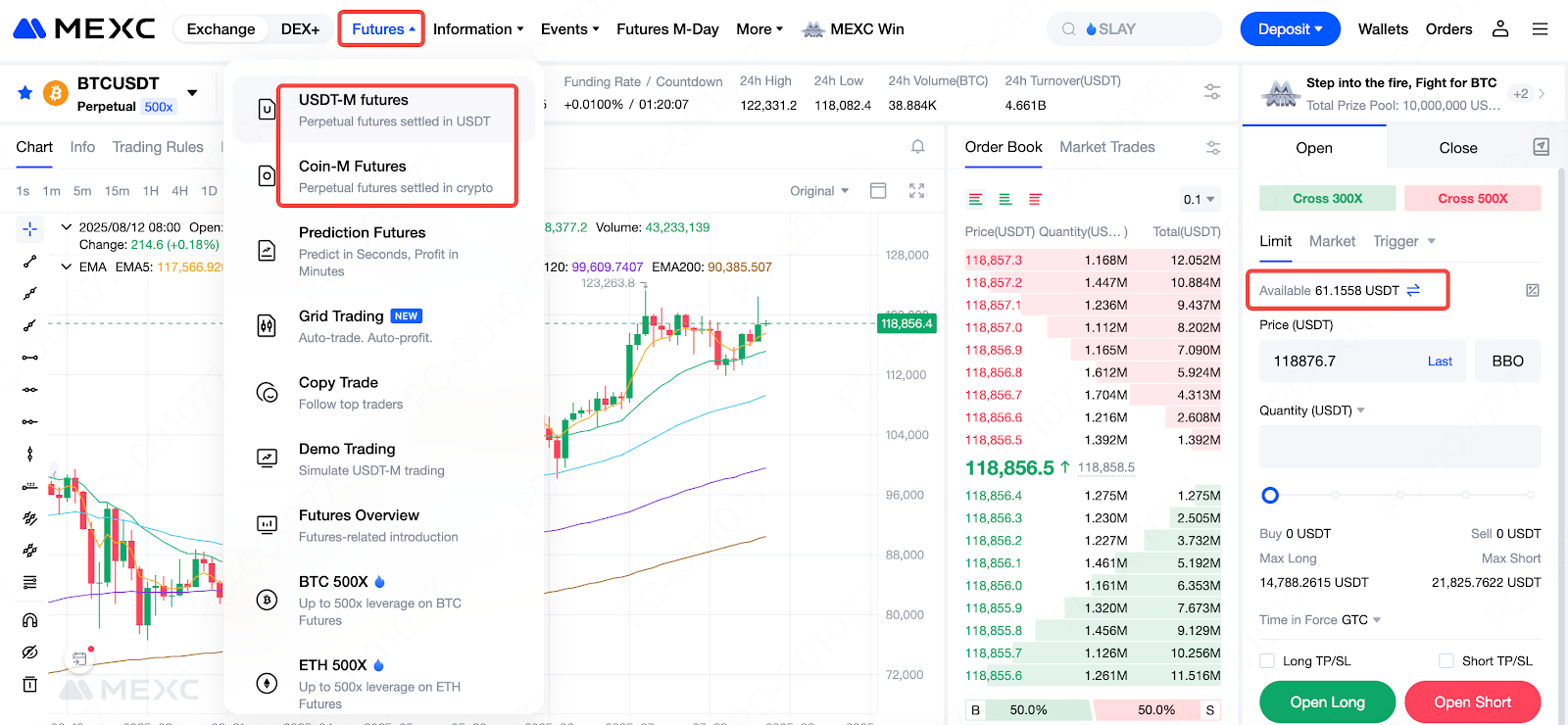Open the user profile icon
The image size is (1568, 725).
pyautogui.click(x=1499, y=29)
